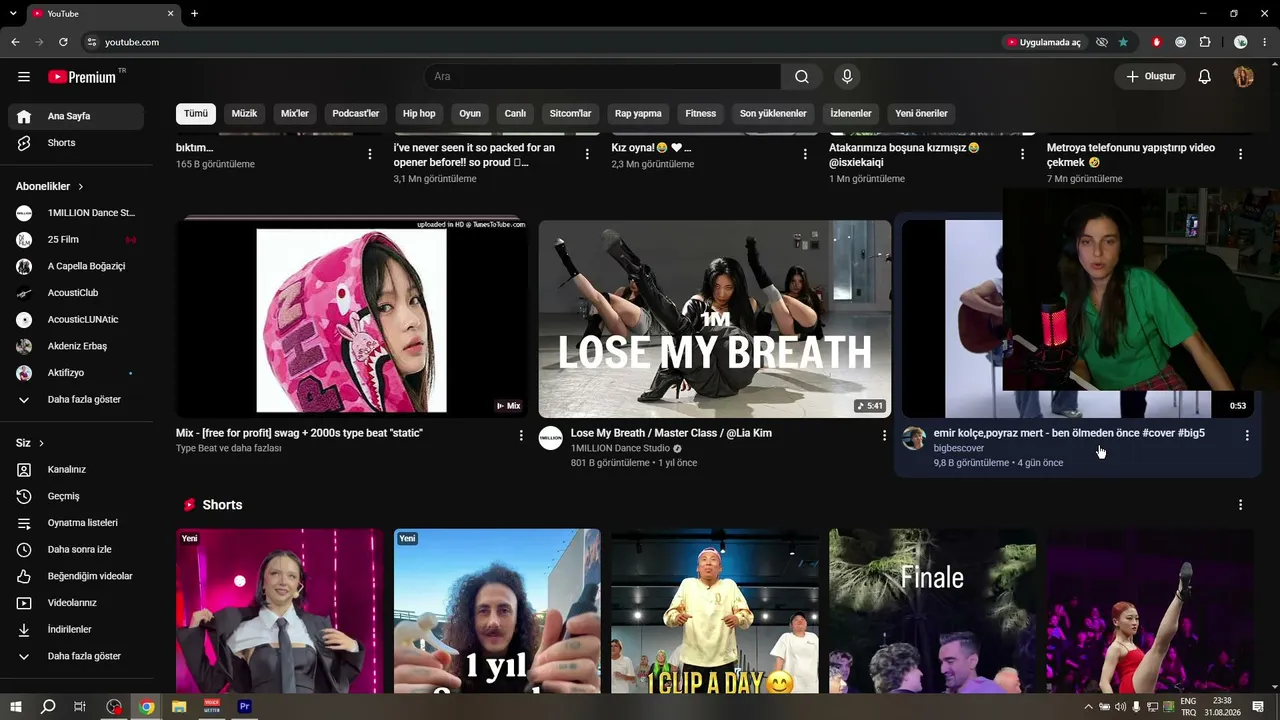The height and width of the screenshot is (720, 1280).
Task: Open the Chrome extensions puzzle icon
Action: tap(1205, 42)
